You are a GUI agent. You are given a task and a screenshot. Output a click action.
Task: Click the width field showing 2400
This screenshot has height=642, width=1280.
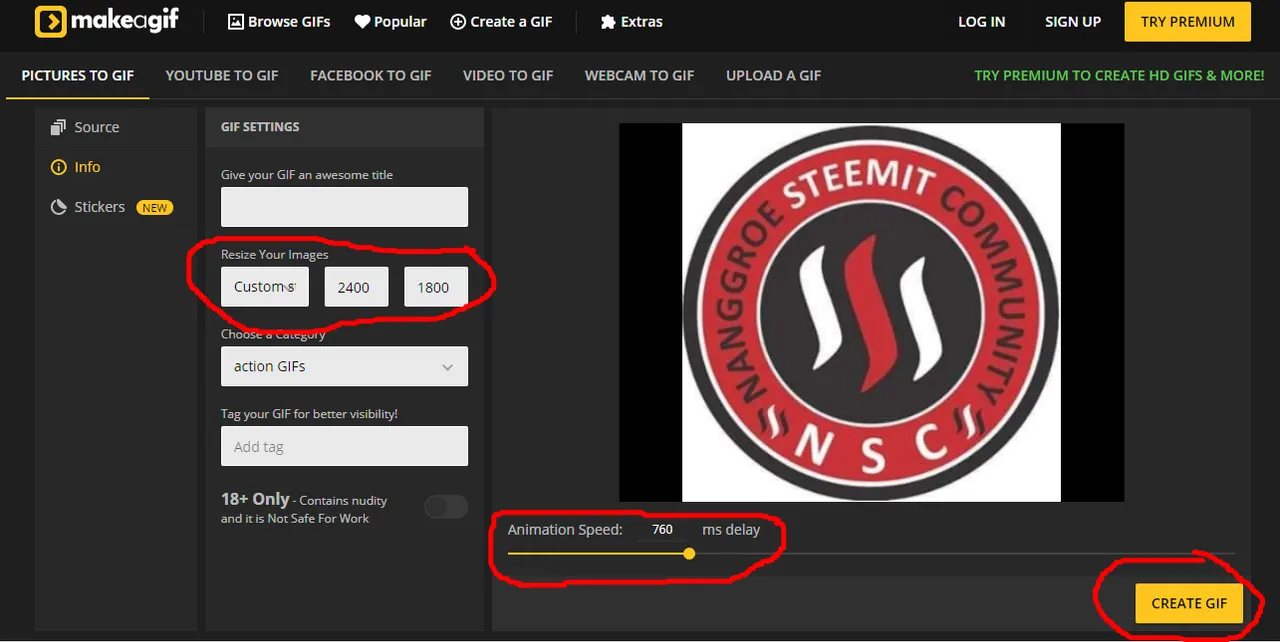point(354,286)
